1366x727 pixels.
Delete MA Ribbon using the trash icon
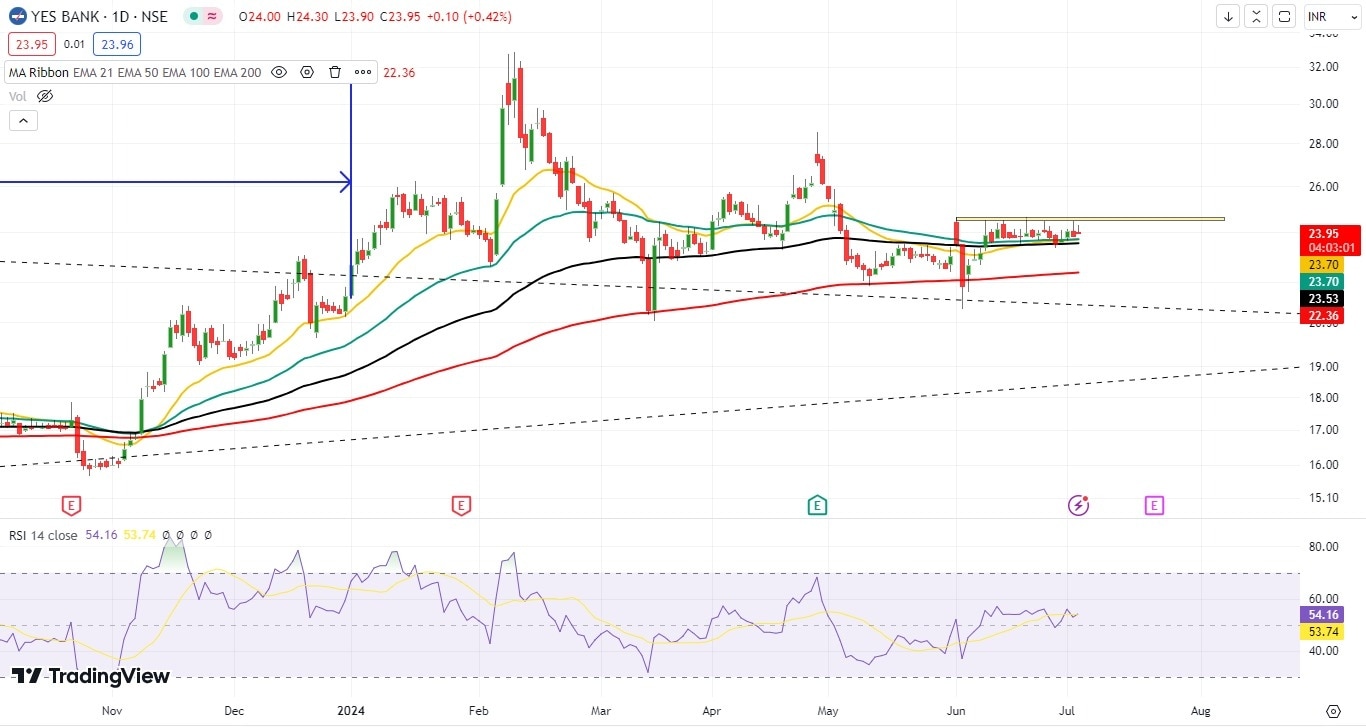point(334,72)
